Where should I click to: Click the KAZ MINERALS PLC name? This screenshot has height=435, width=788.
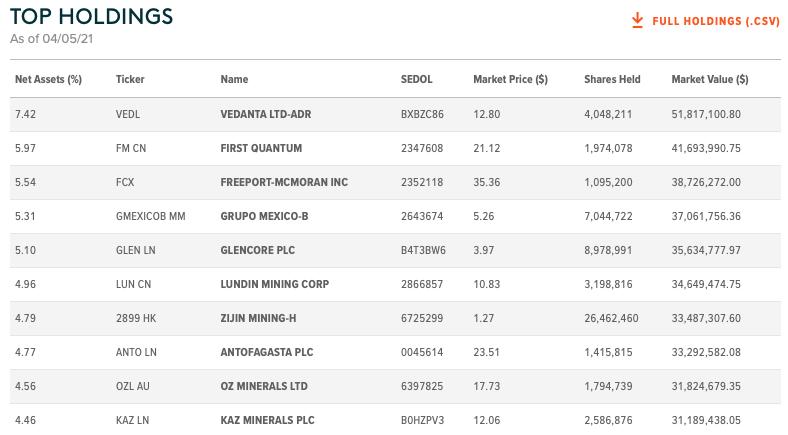[267, 420]
